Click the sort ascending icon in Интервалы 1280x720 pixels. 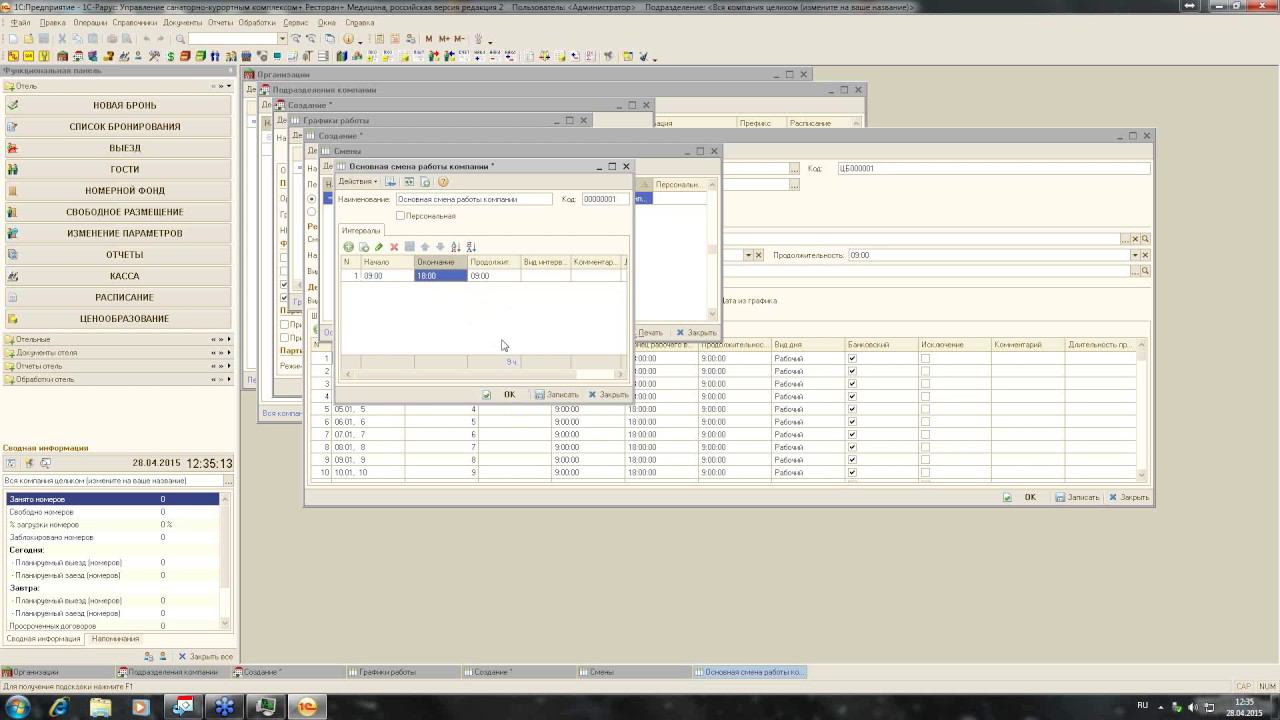point(455,247)
